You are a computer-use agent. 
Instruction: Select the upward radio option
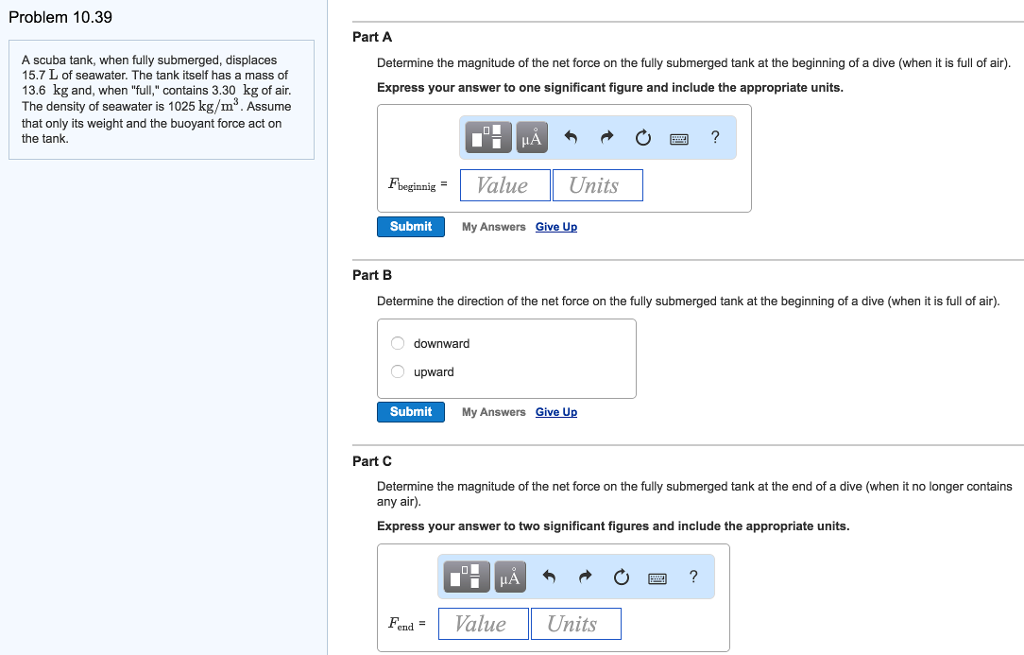[397, 372]
